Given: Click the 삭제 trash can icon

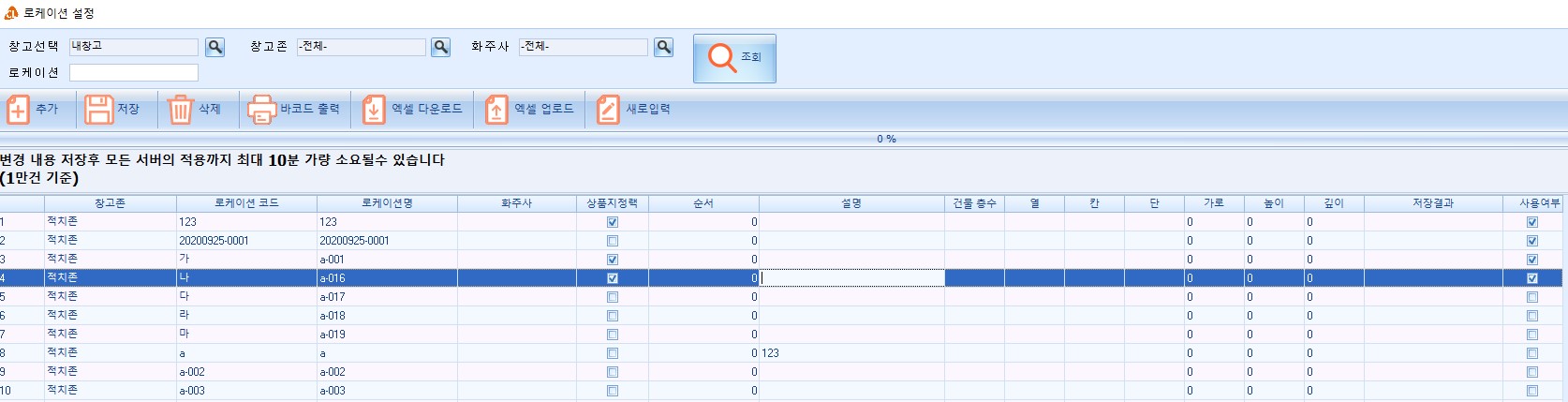Looking at the screenshot, I should (180, 110).
